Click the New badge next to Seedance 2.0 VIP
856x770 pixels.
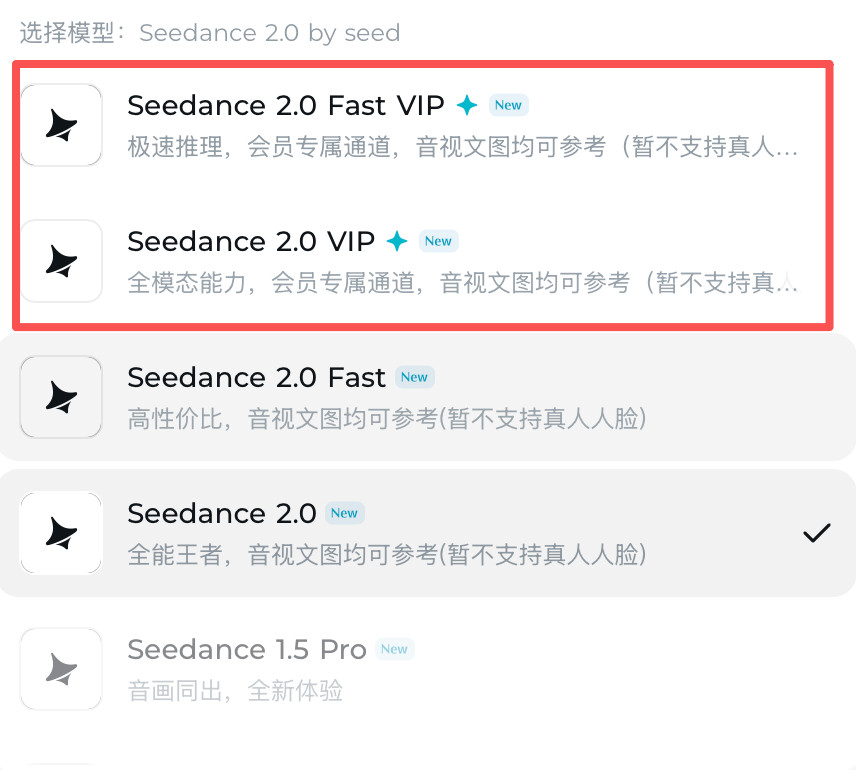coord(438,240)
